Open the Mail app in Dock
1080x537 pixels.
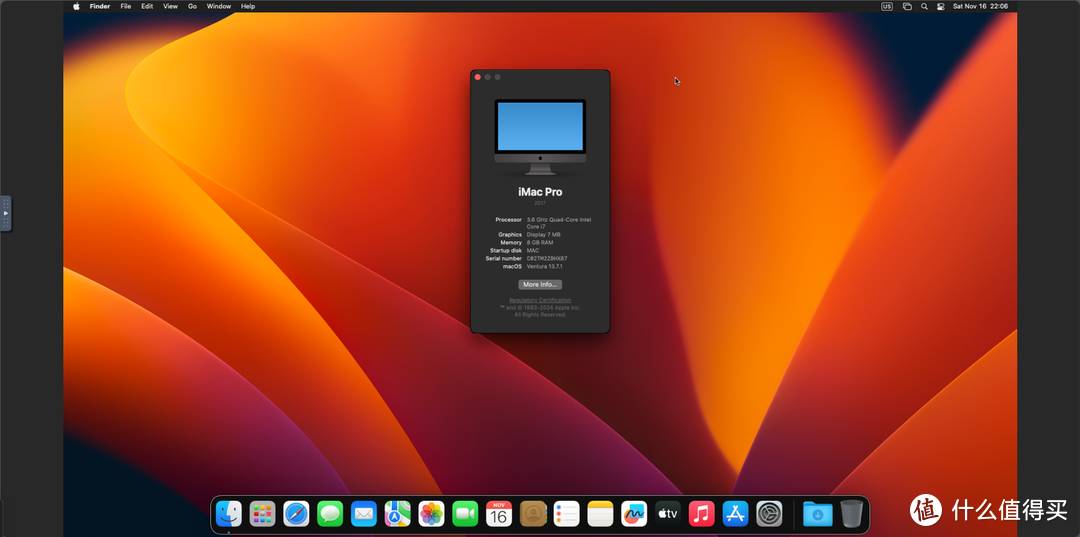tap(364, 514)
